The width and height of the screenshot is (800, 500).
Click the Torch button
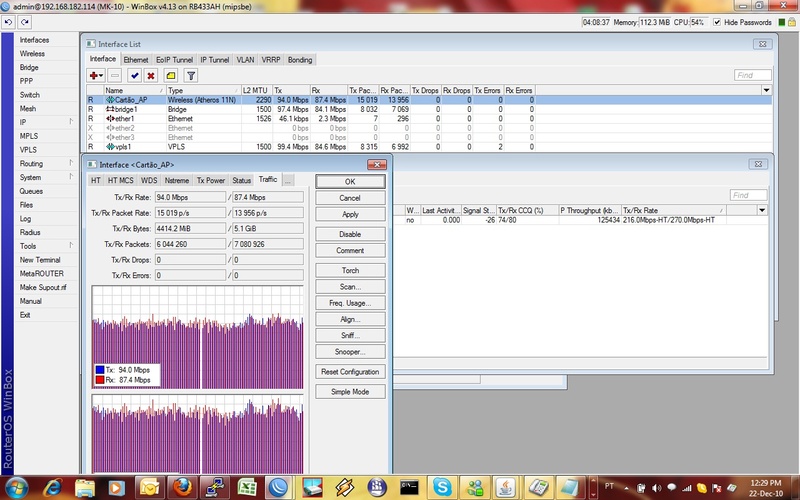tap(350, 271)
